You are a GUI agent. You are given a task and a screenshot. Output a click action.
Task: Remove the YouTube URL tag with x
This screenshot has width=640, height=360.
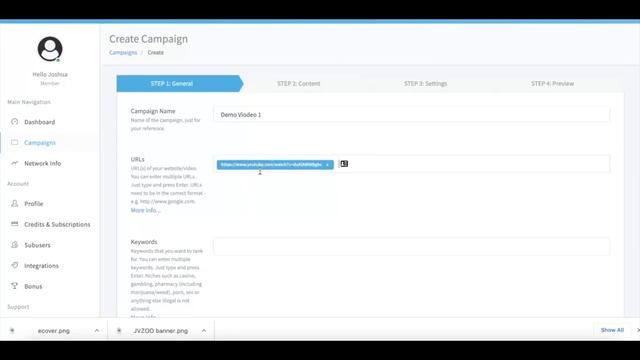[327, 165]
